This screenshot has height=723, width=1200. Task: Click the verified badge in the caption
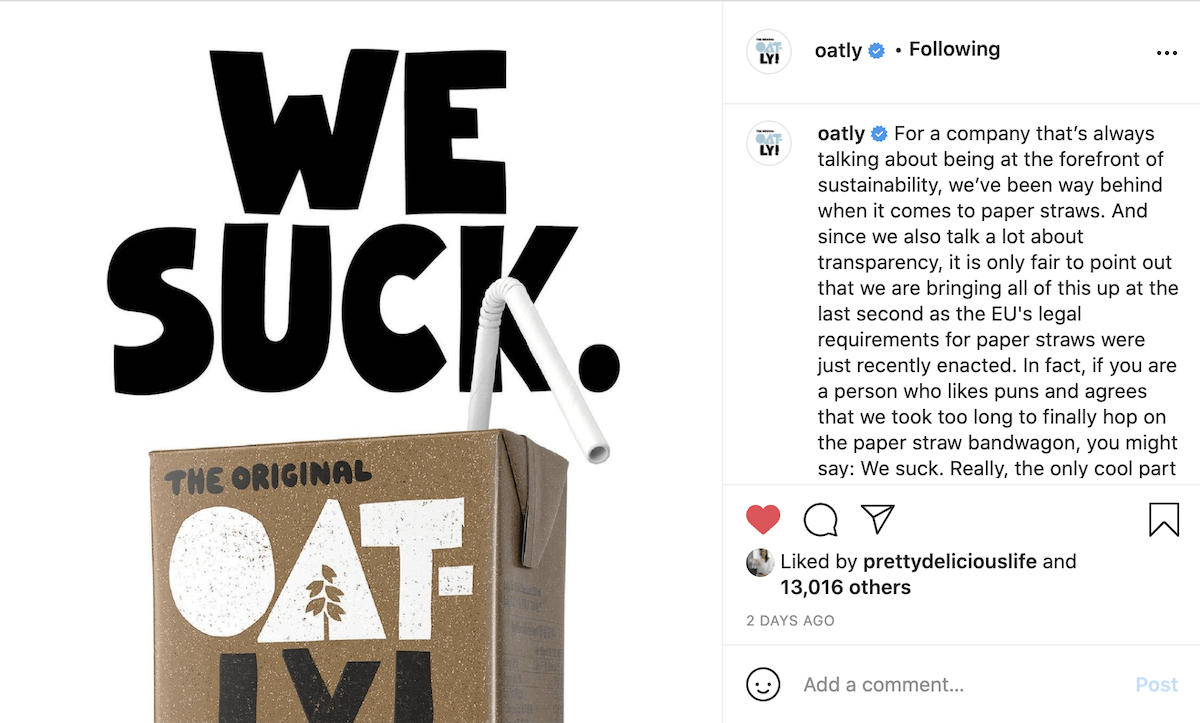[880, 134]
